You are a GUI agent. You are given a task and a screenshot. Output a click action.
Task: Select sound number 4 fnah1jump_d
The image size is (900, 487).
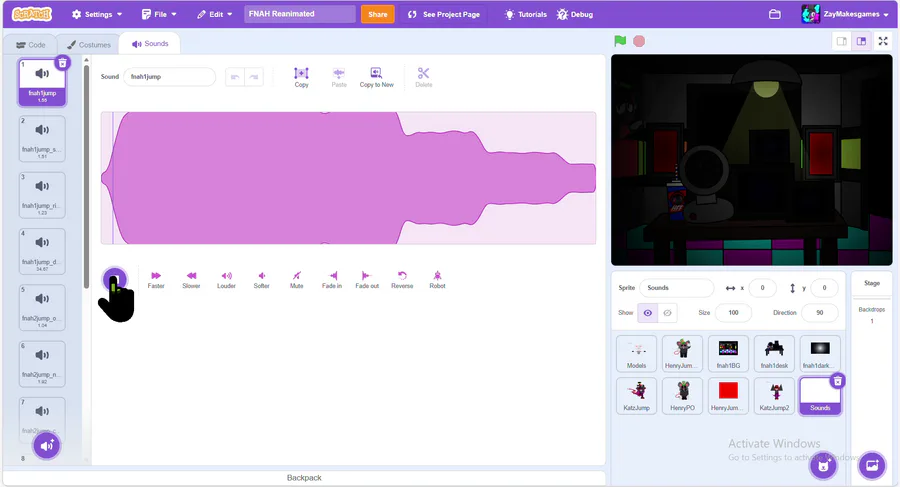coord(42,251)
